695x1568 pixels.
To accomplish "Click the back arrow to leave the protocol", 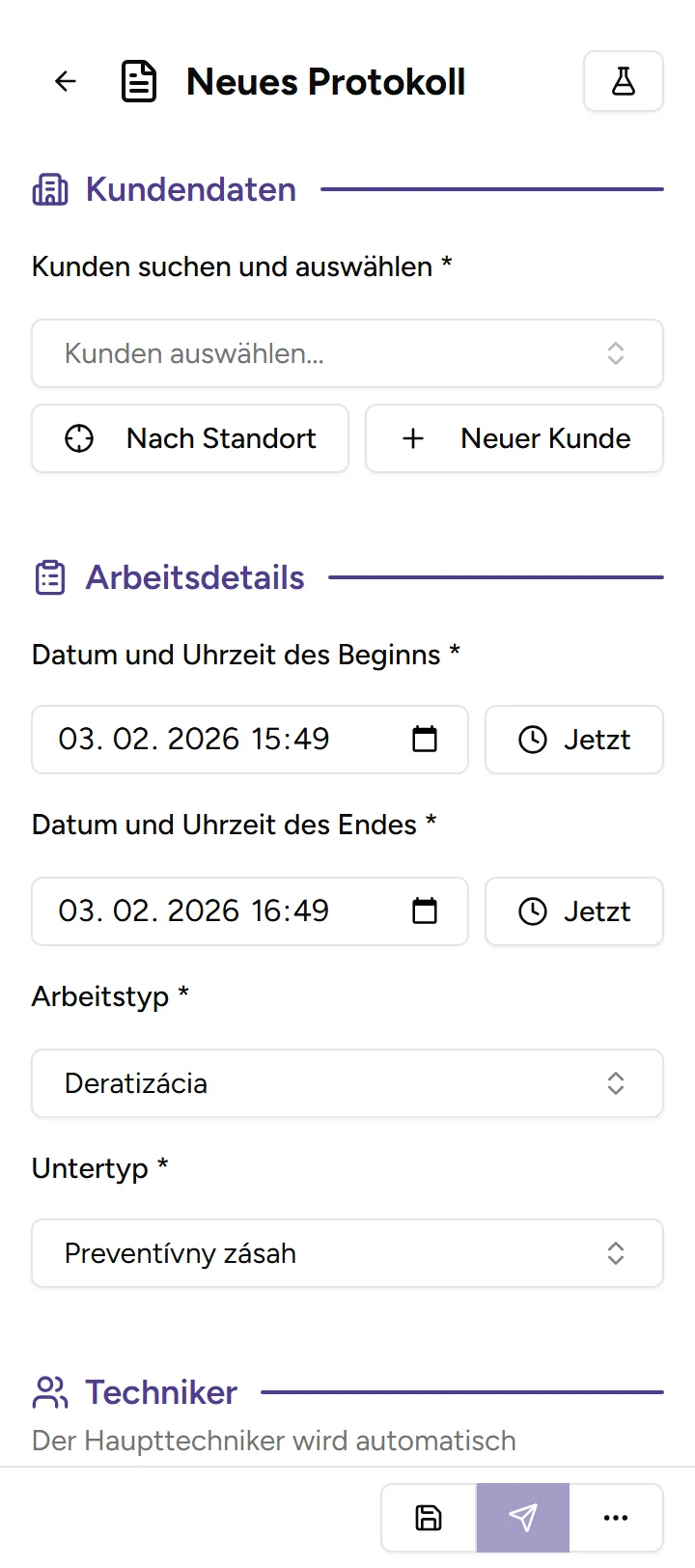I will pyautogui.click(x=65, y=81).
